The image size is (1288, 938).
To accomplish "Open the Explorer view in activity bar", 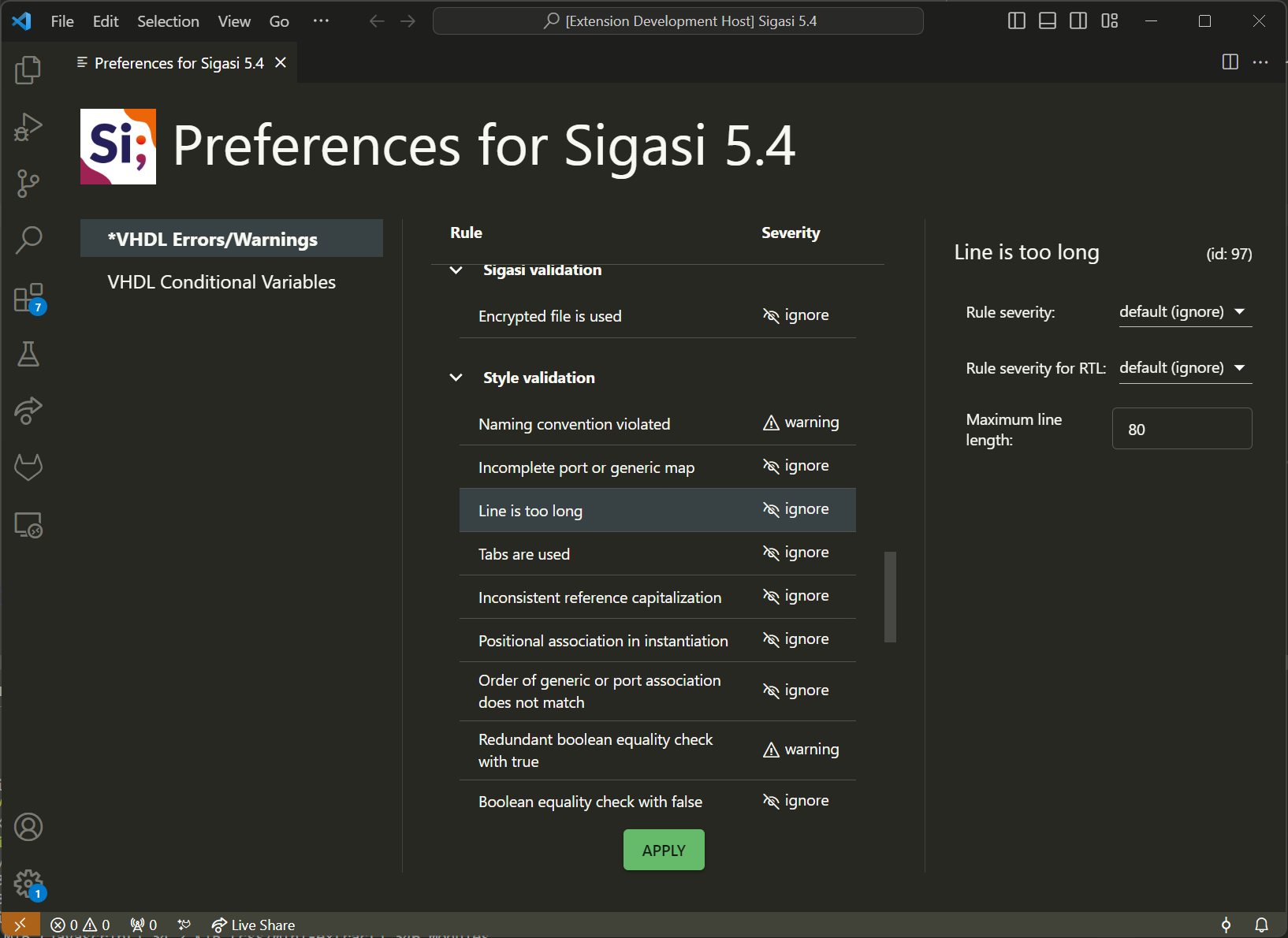I will [x=28, y=70].
